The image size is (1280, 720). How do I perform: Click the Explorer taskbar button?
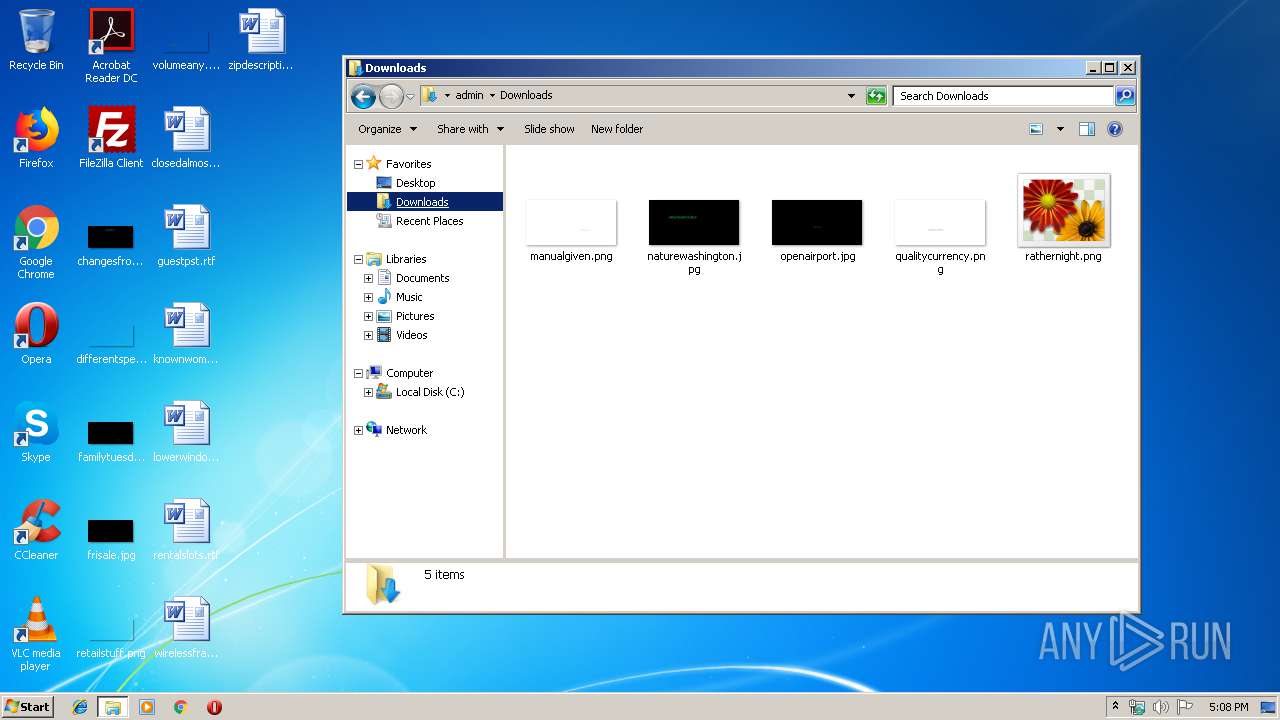[x=113, y=707]
